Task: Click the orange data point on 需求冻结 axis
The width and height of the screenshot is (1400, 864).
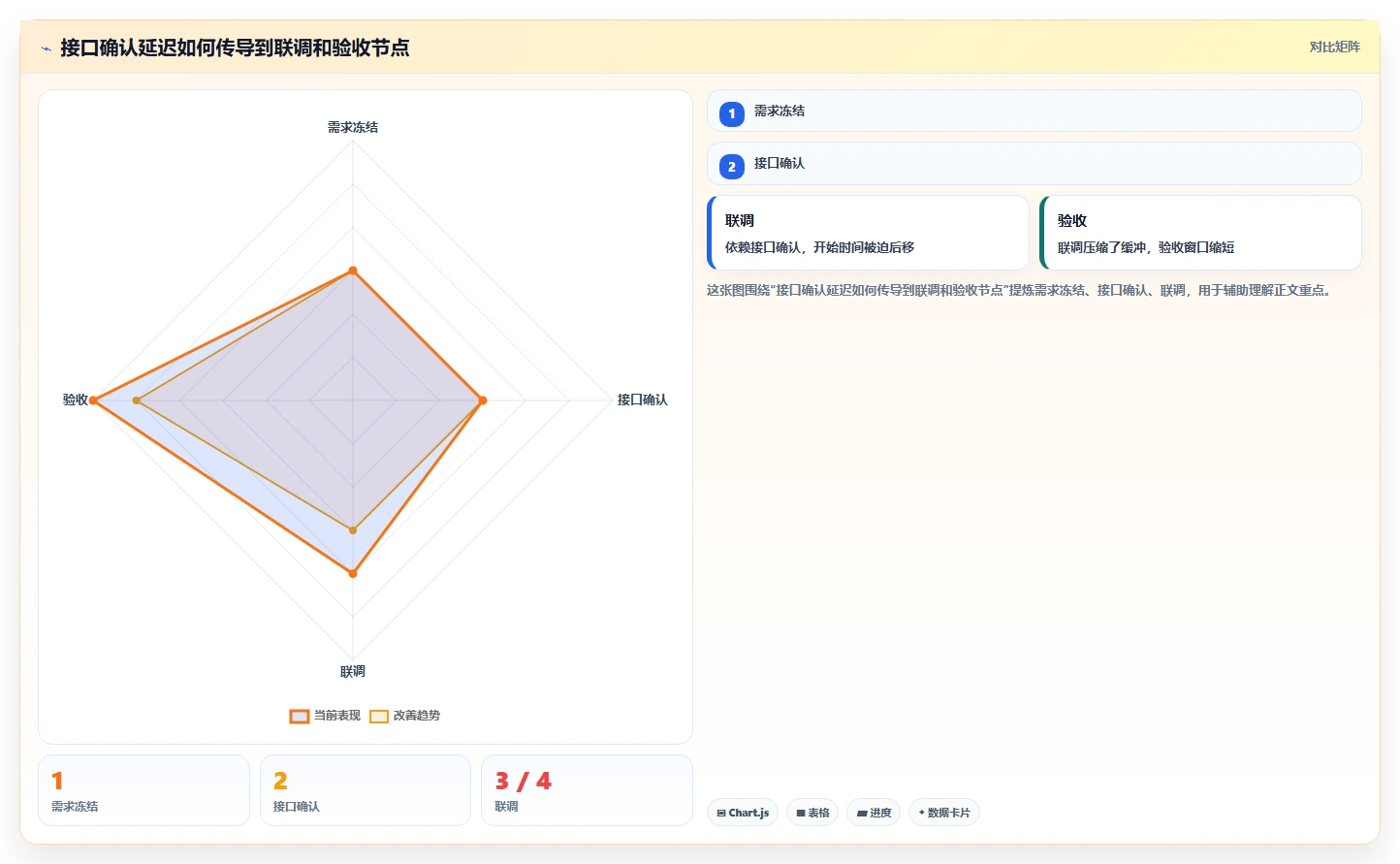Action: point(353,271)
